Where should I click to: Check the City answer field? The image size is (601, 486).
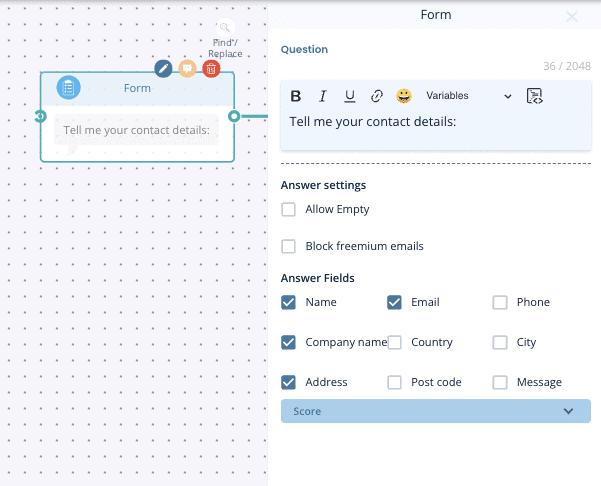500,342
